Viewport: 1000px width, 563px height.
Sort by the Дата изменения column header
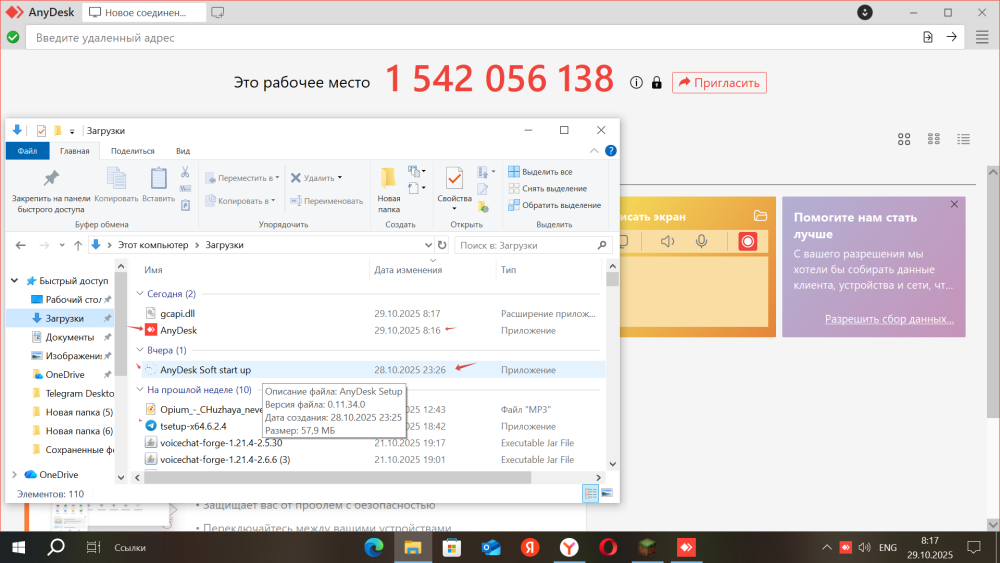tap(408, 270)
